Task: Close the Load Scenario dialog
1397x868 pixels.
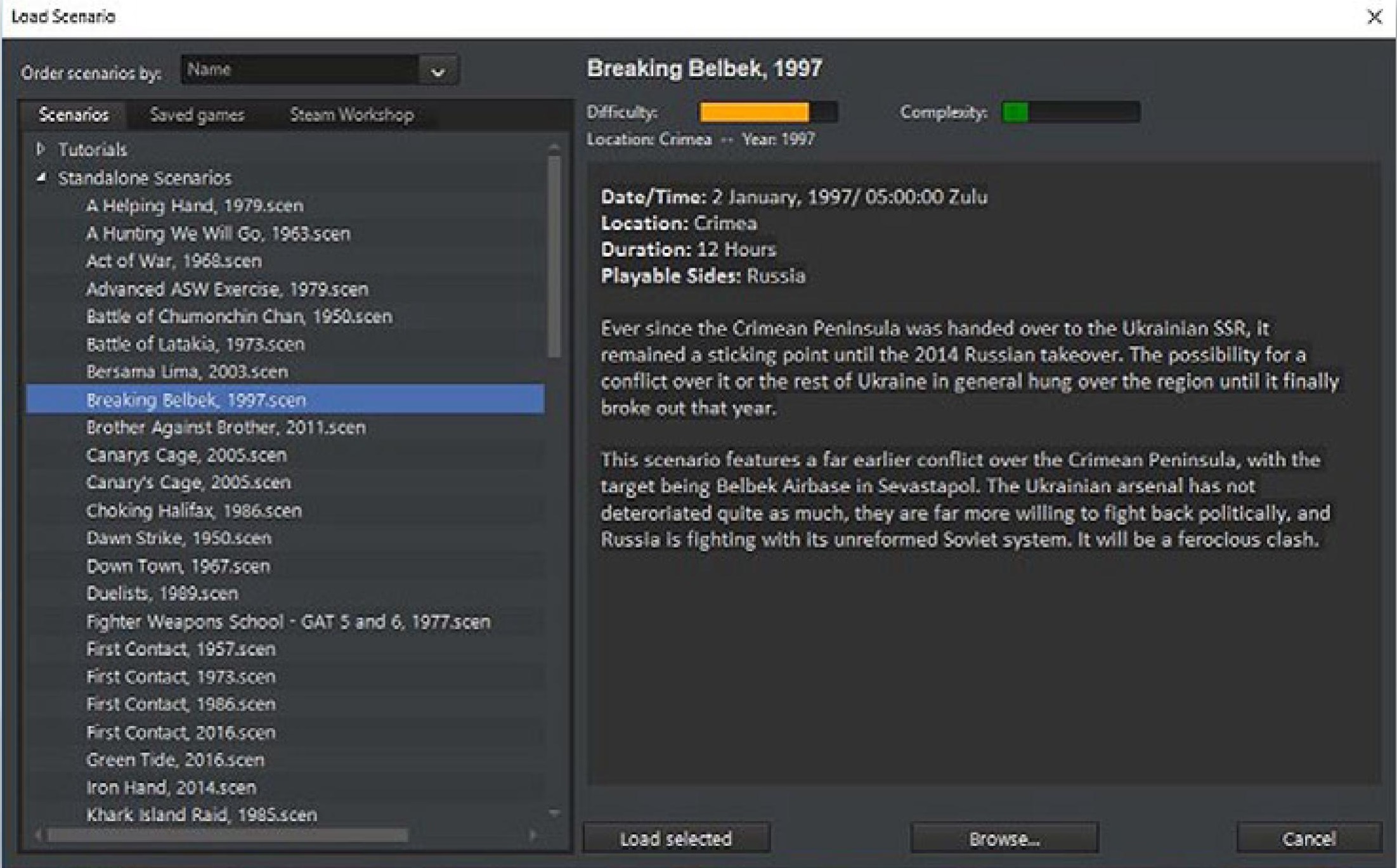Action: point(1374,17)
